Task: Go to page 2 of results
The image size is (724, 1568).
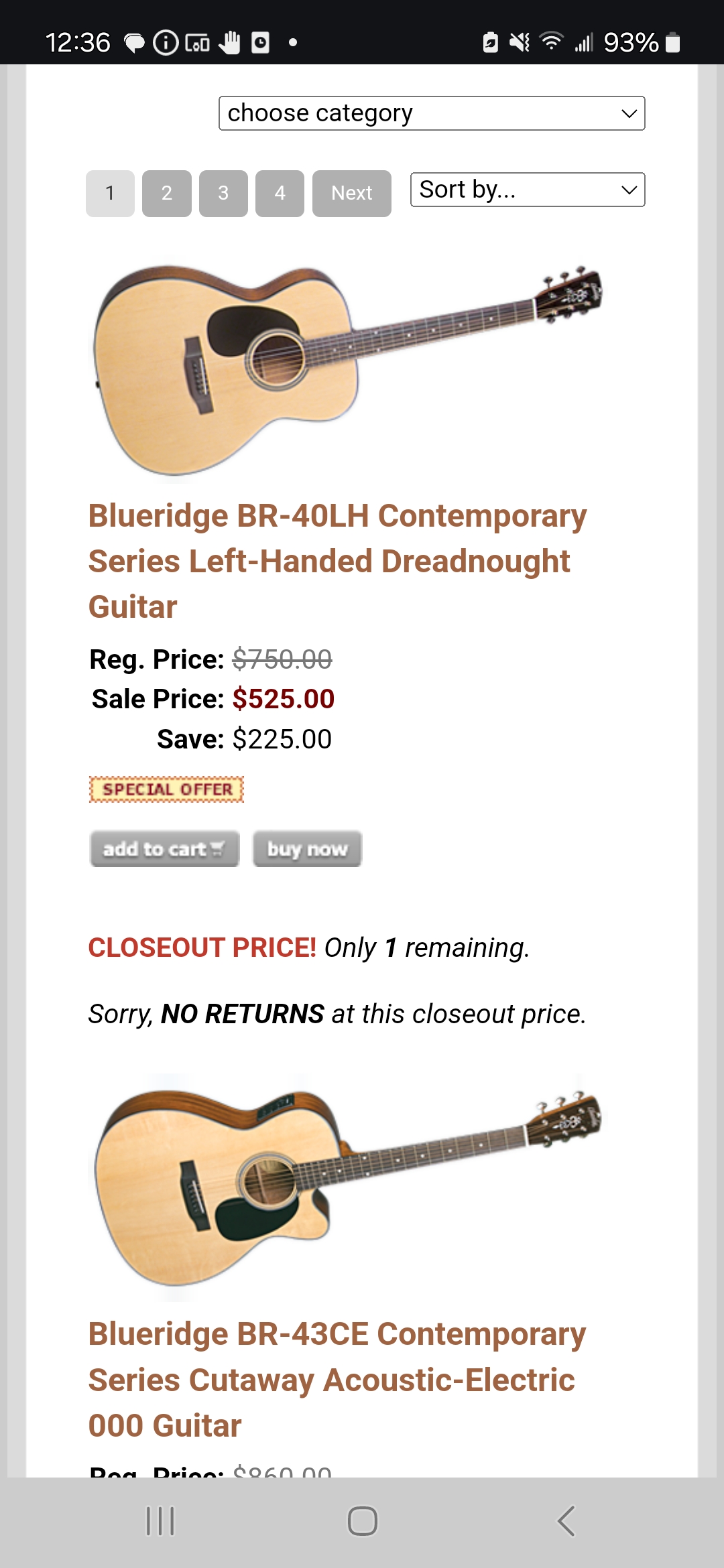Action: [x=167, y=194]
